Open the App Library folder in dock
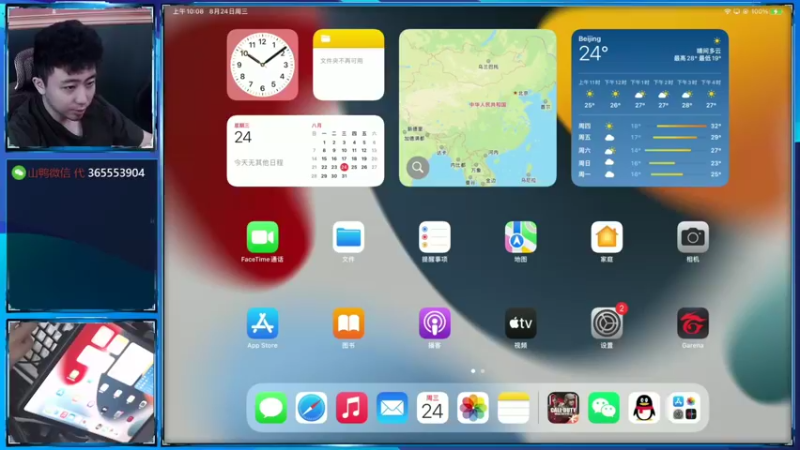 click(x=685, y=408)
